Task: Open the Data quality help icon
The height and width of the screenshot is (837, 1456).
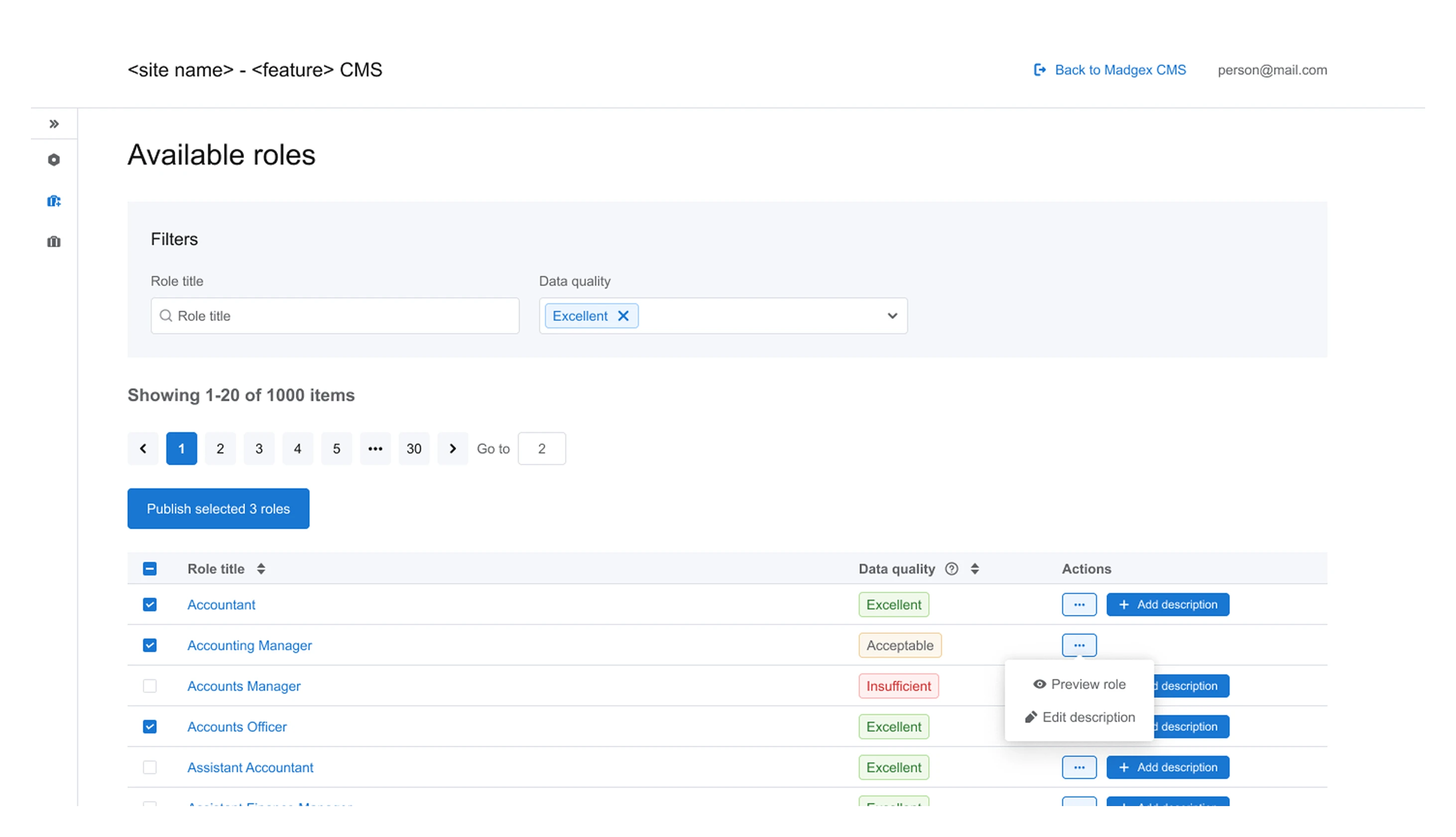Action: click(x=952, y=568)
